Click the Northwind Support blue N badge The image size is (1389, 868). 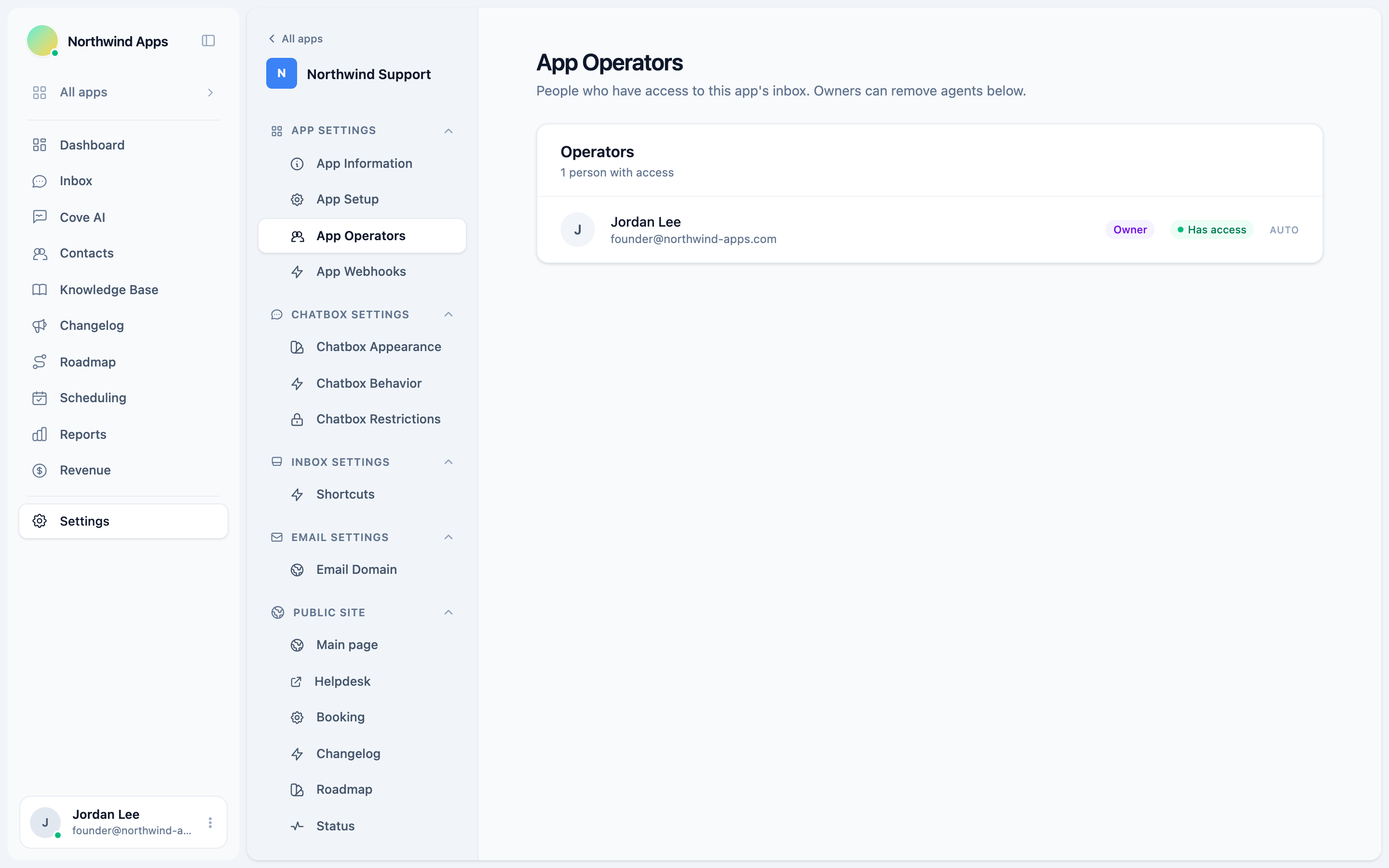coord(281,73)
